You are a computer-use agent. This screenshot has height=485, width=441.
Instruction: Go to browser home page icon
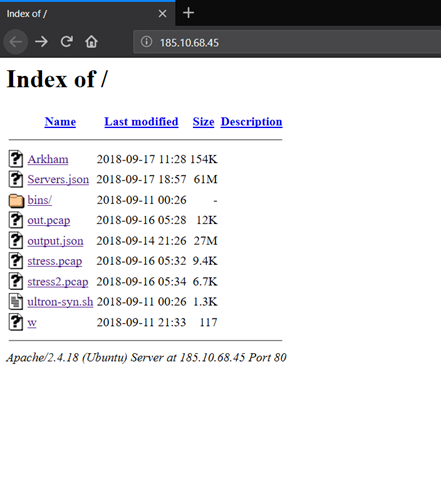[x=91, y=42]
